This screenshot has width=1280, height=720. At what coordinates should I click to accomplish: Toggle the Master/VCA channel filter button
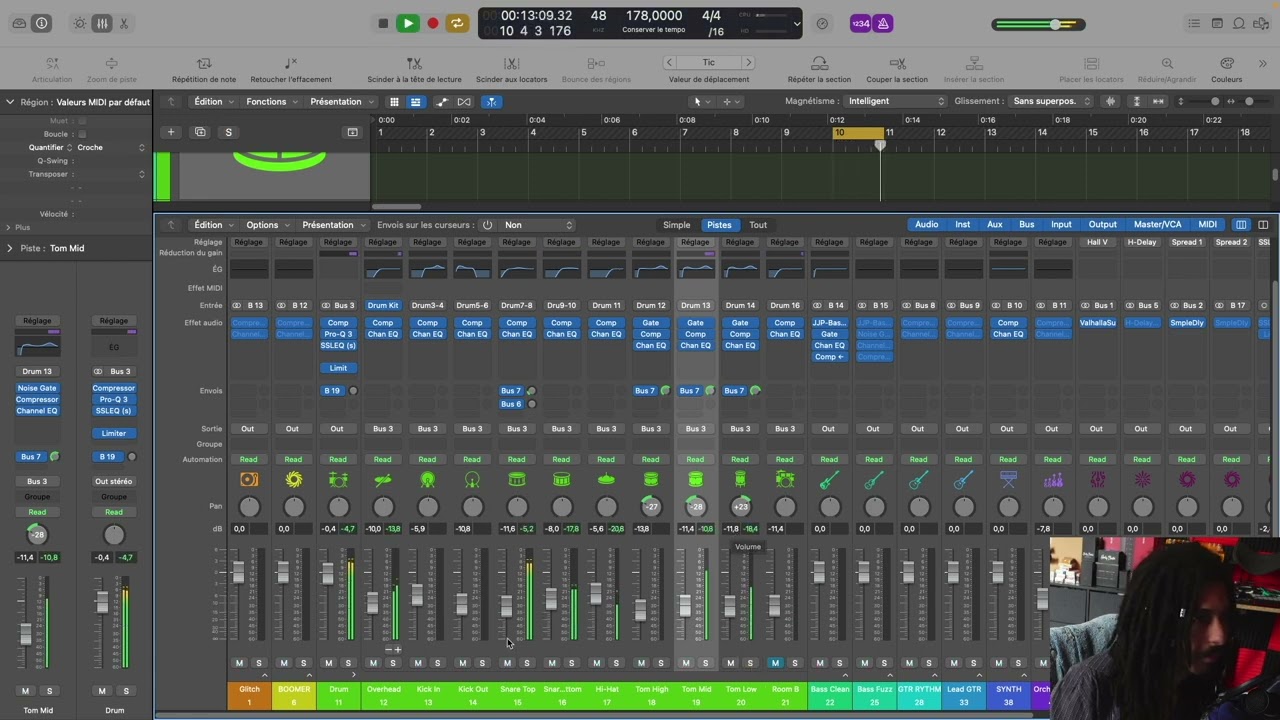pyautogui.click(x=1157, y=225)
